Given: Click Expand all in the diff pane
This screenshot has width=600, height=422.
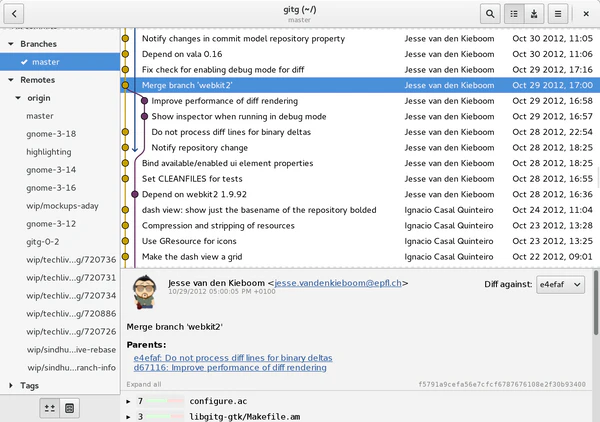Looking at the screenshot, I should coord(143,384).
